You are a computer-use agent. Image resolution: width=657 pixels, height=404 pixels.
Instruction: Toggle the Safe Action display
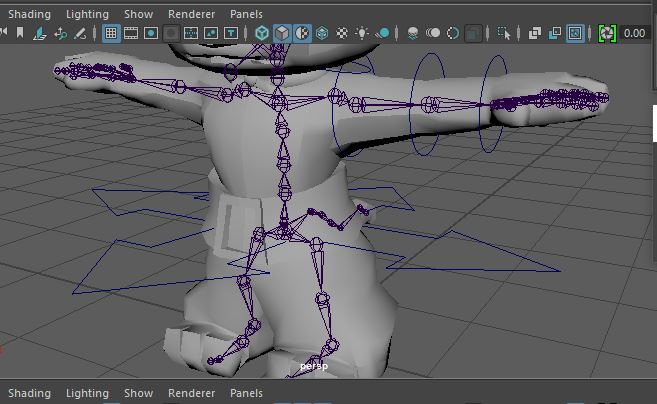[211, 33]
